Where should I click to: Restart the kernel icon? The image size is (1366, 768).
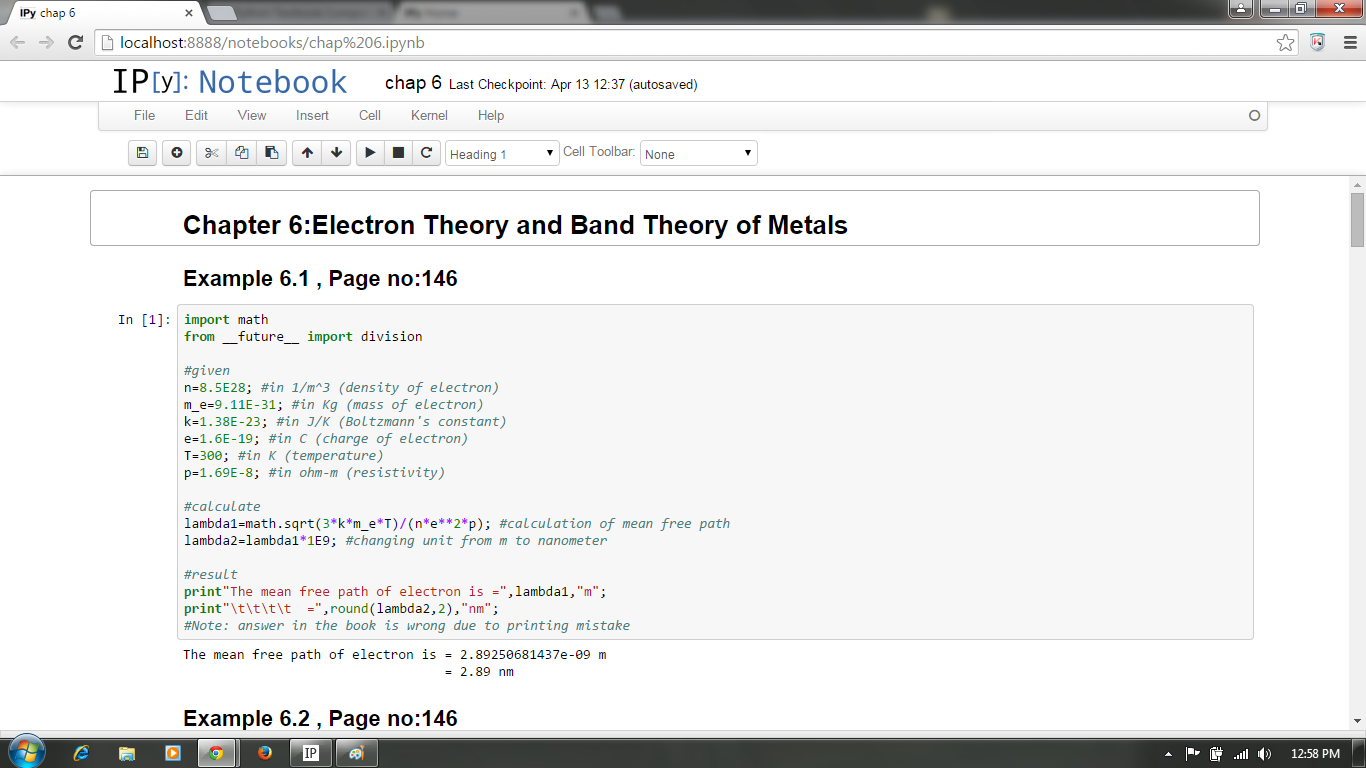point(426,153)
